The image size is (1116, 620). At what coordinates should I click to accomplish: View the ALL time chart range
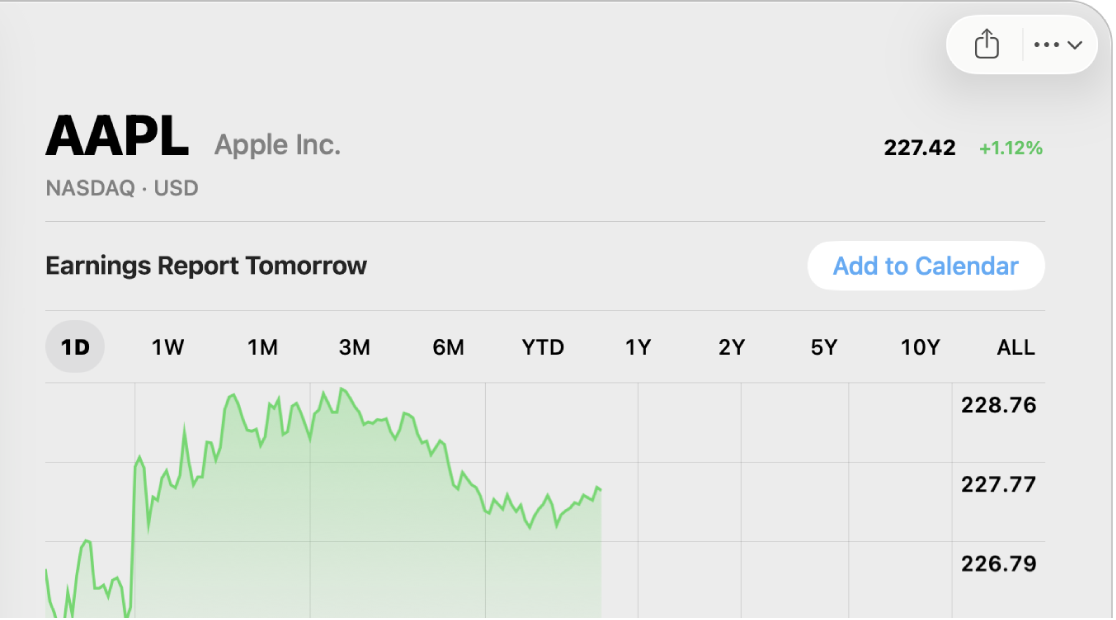1015,347
